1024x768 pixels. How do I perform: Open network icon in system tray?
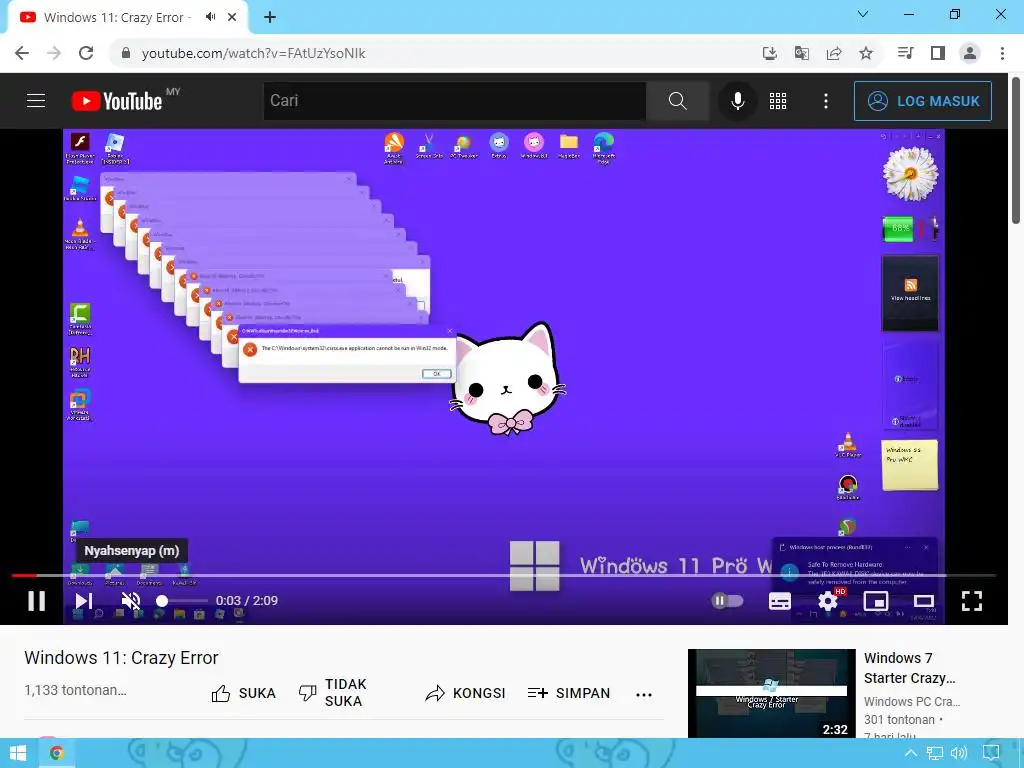[935, 753]
